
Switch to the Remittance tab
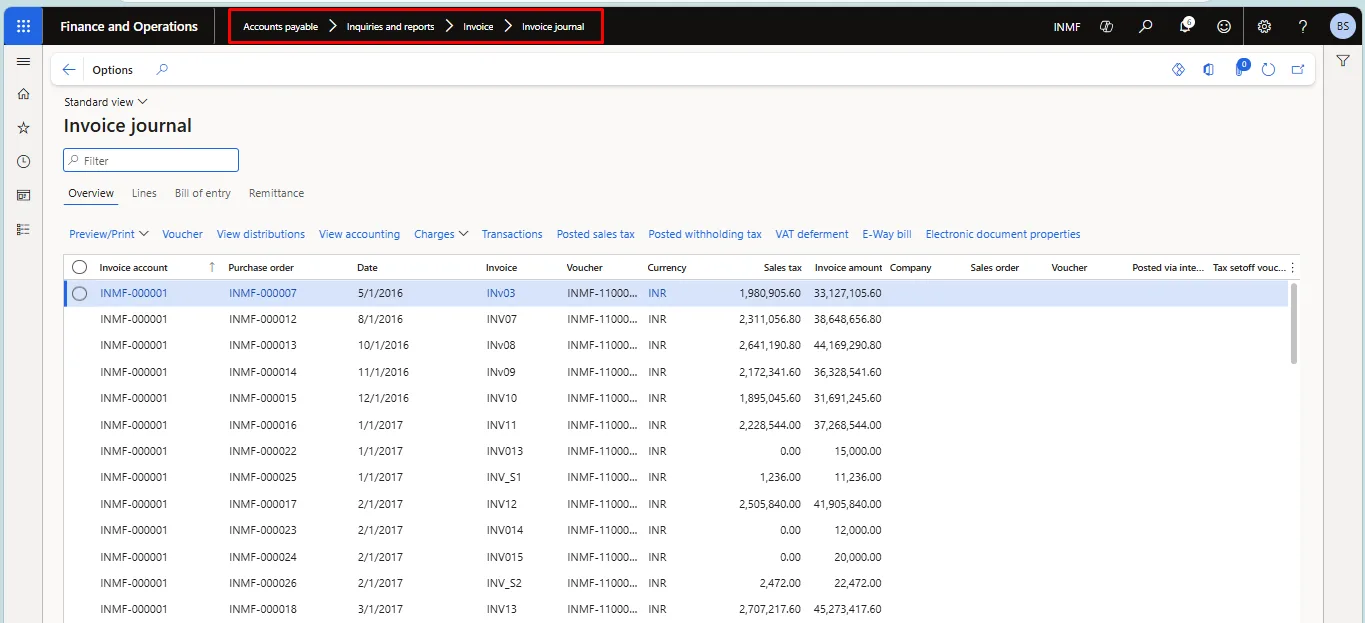click(276, 193)
